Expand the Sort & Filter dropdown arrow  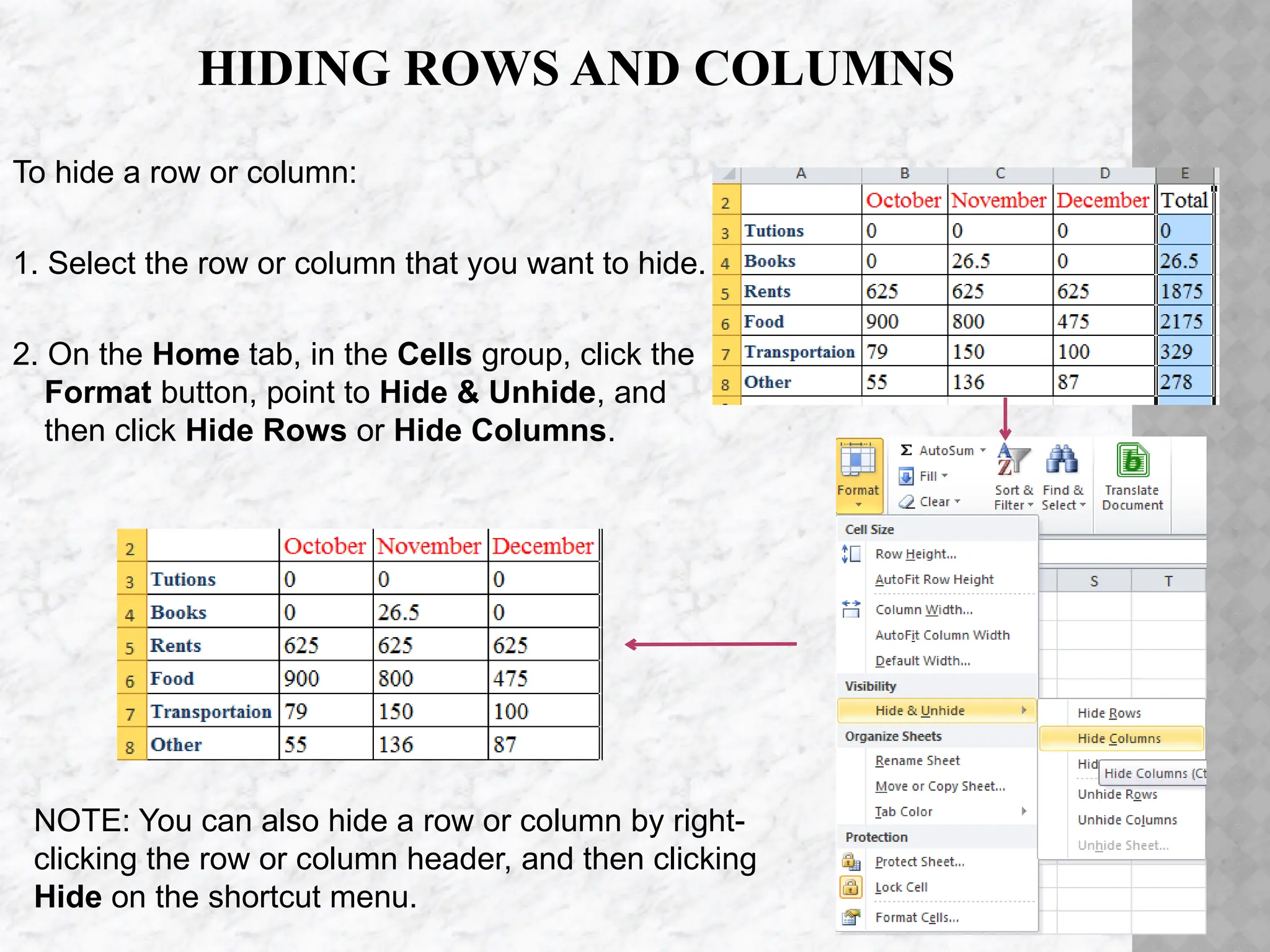[x=1030, y=506]
